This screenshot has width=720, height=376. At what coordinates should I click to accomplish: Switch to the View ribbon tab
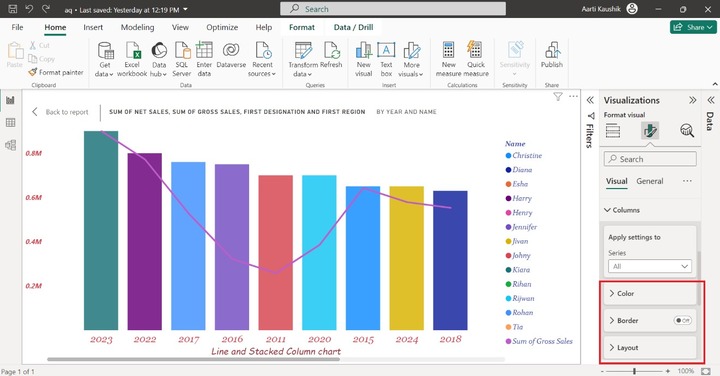[180, 27]
